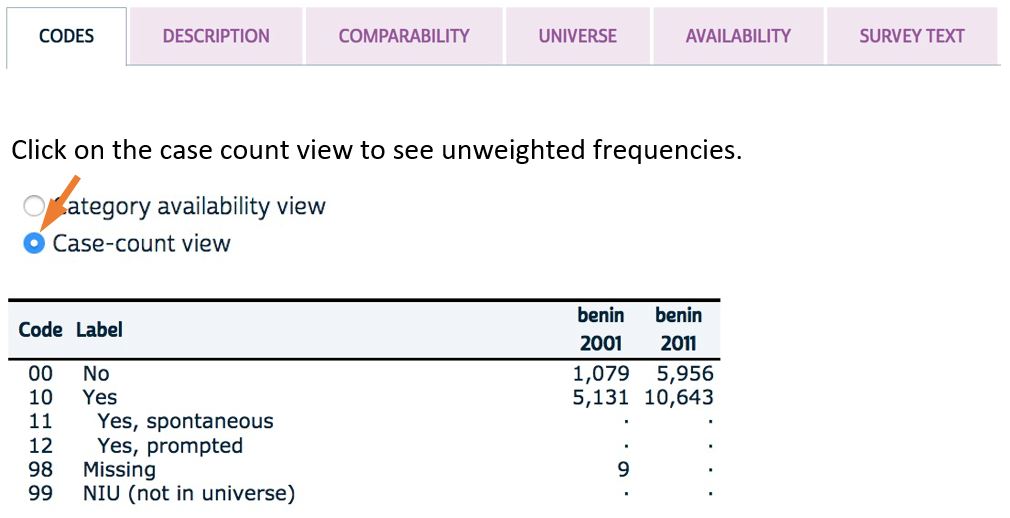This screenshot has width=1010, height=518.
Task: Select the Missing row label
Action: coord(119,469)
